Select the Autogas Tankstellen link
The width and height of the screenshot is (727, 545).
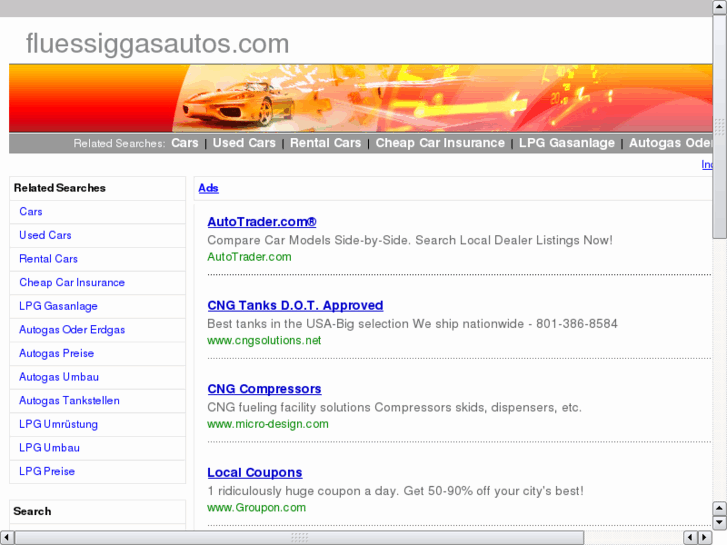(69, 401)
